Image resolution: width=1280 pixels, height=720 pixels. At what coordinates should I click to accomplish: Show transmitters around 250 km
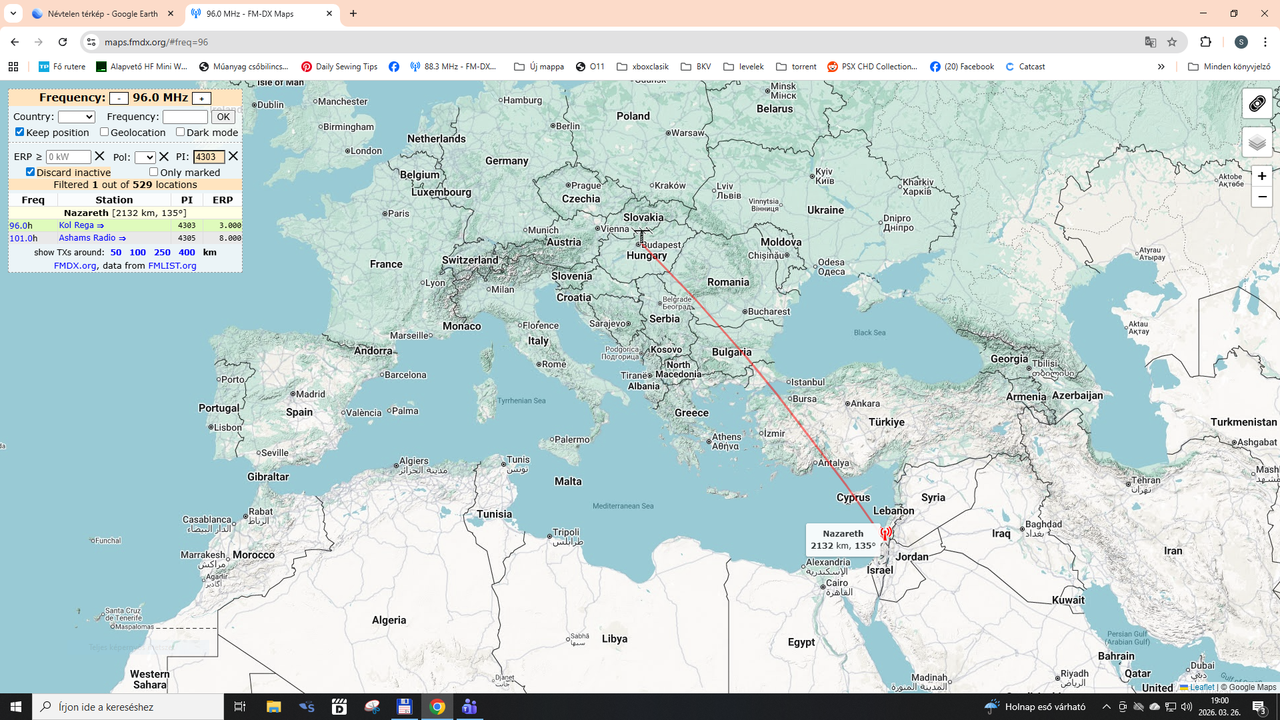pos(162,253)
